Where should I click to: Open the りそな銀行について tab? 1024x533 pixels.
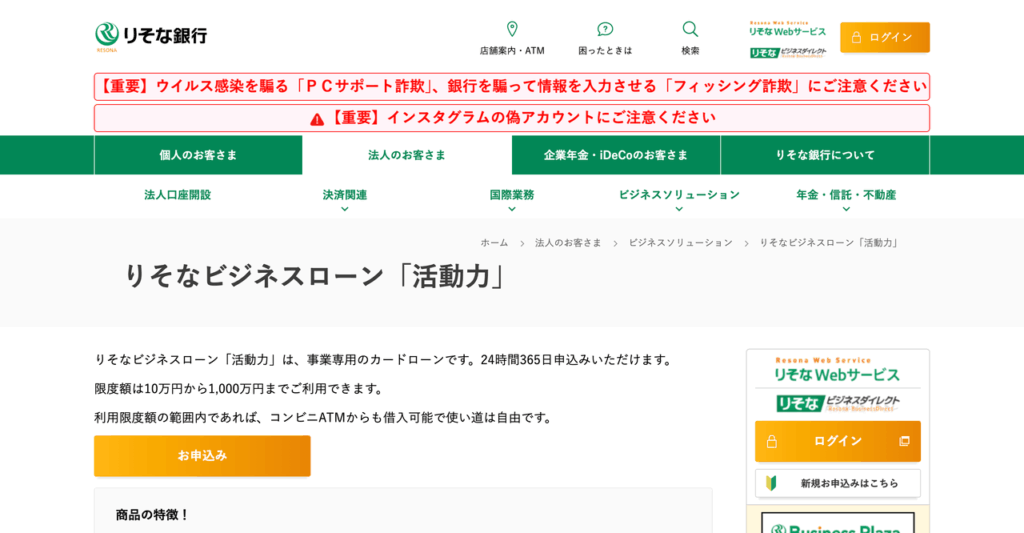coord(825,155)
